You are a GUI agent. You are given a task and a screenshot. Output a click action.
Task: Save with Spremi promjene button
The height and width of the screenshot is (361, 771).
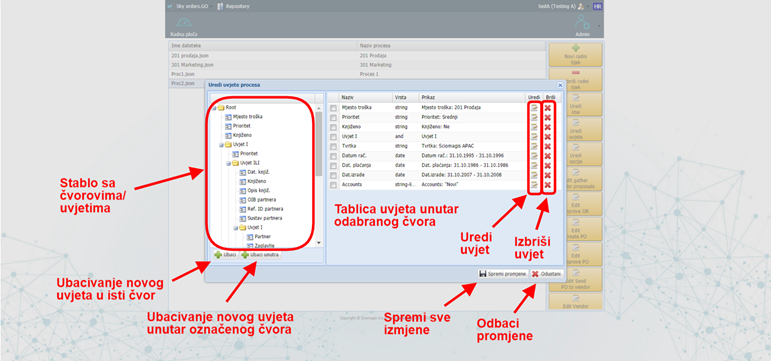tap(503, 274)
